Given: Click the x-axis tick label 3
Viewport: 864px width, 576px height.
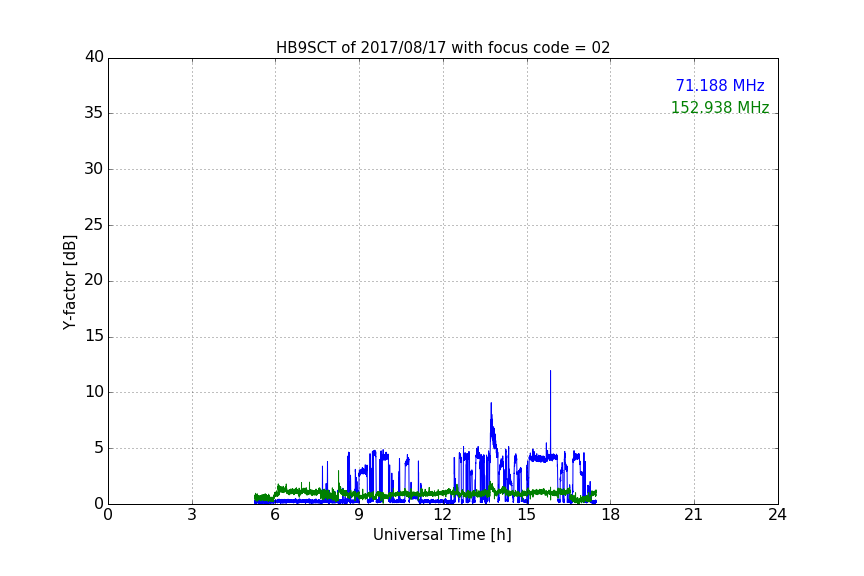Looking at the screenshot, I should (x=192, y=515).
